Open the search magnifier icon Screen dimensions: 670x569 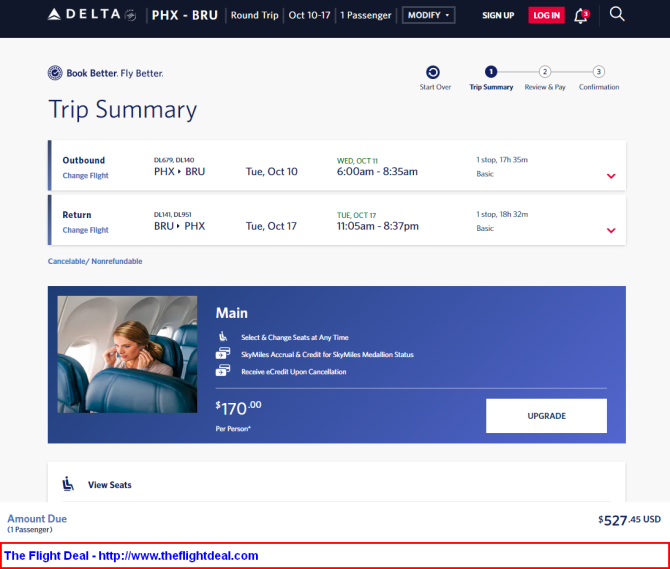click(x=617, y=14)
